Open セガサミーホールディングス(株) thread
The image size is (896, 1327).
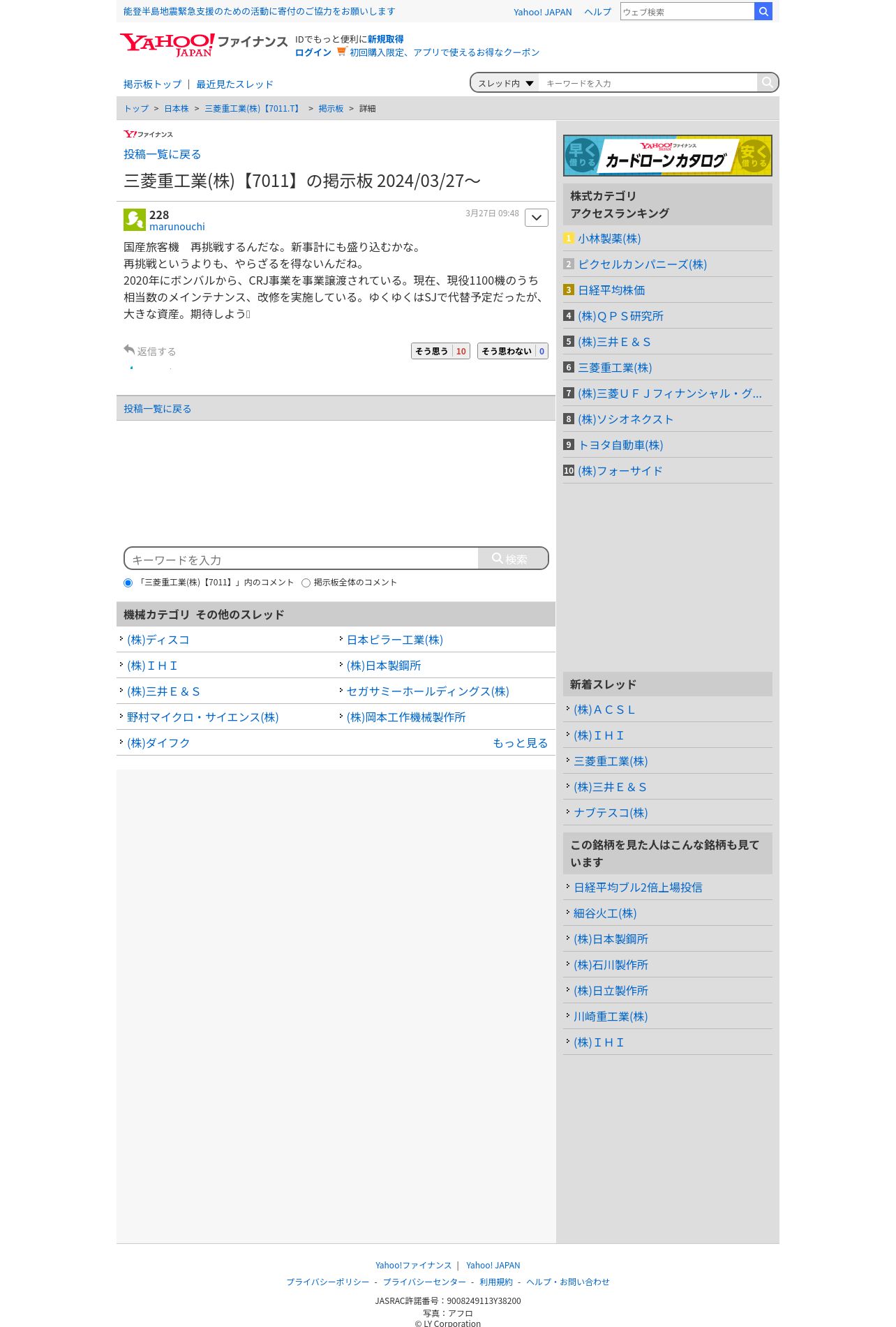click(x=428, y=691)
